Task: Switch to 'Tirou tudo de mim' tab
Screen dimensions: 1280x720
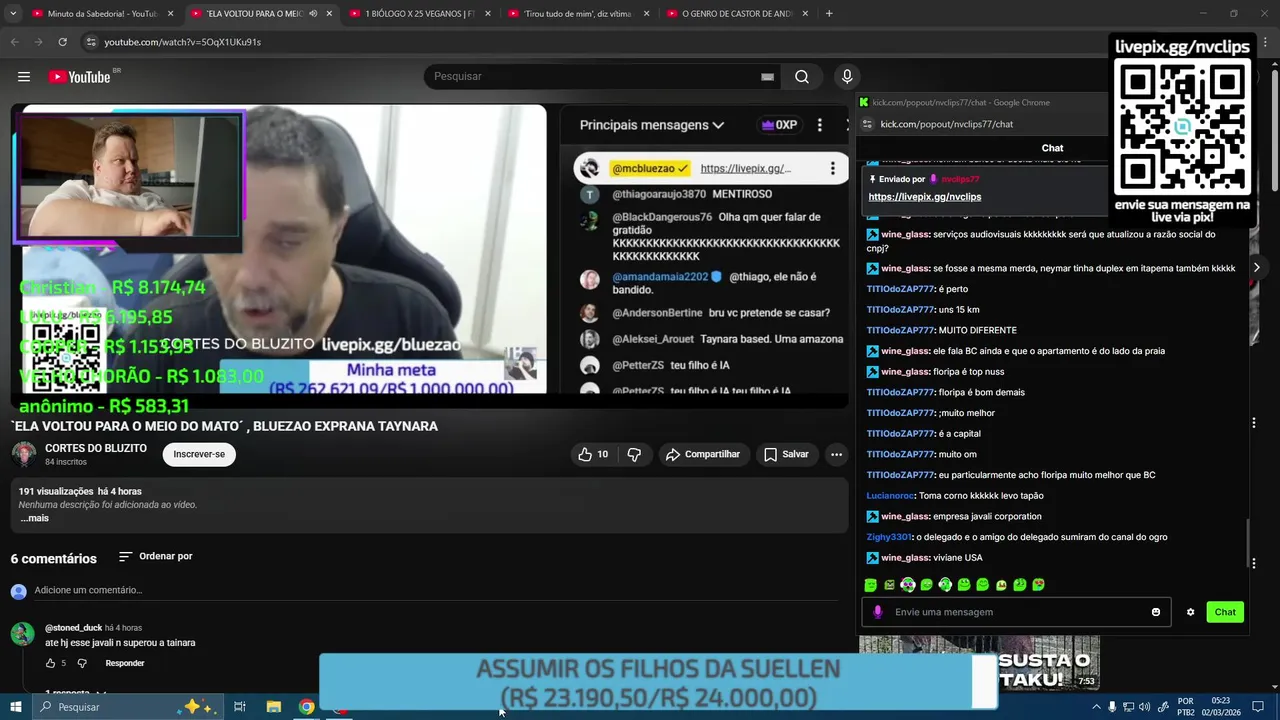Action: tap(578, 14)
